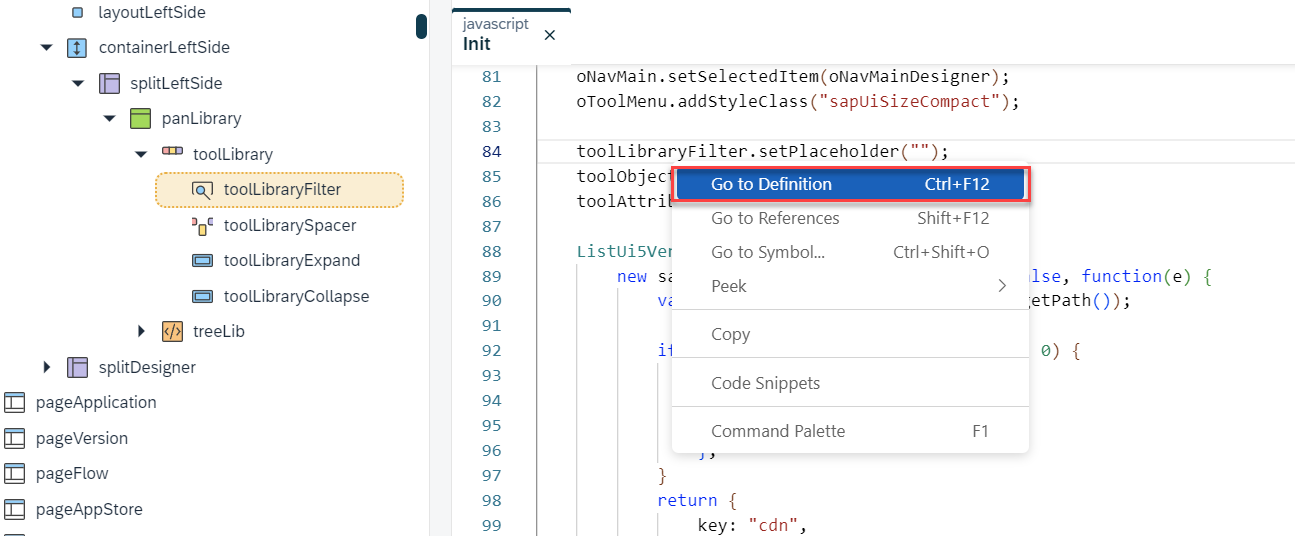Click the splitDesigner splitter icon
Screen dimensions: 1295x536
click(x=77, y=367)
